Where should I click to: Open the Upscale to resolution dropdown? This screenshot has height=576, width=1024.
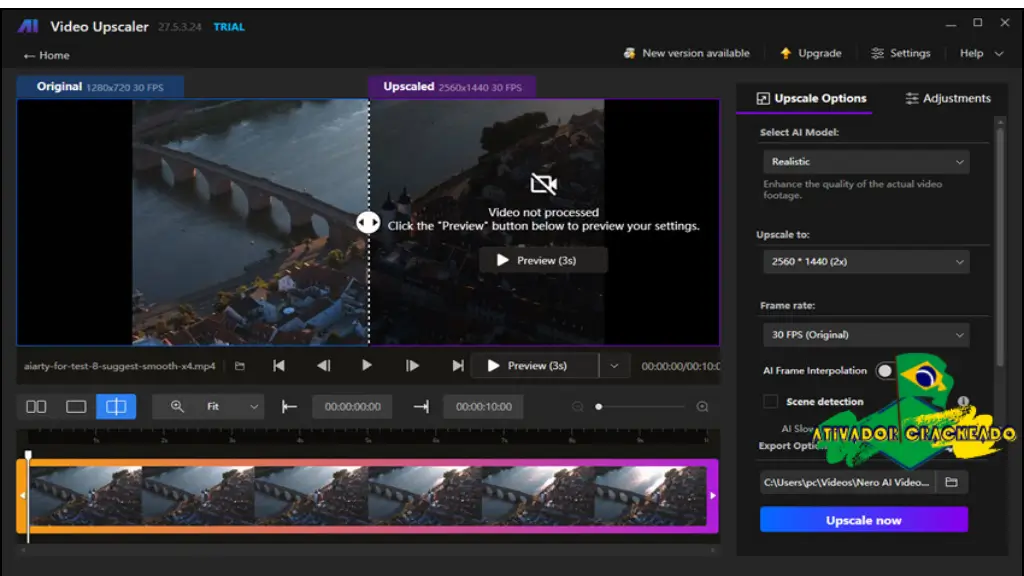866,261
